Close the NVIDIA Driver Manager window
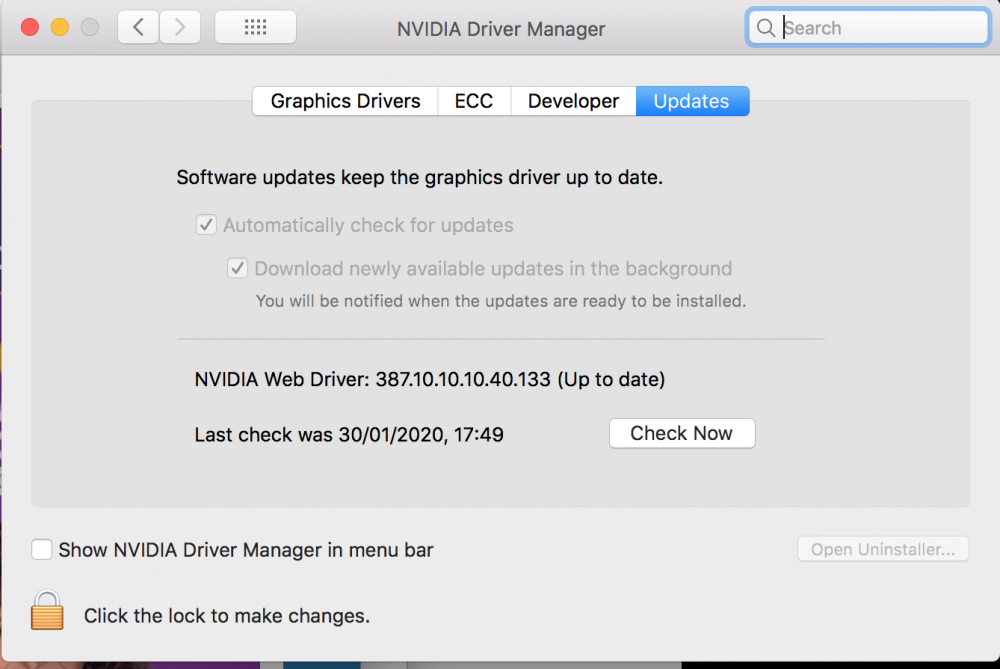 pyautogui.click(x=30, y=27)
